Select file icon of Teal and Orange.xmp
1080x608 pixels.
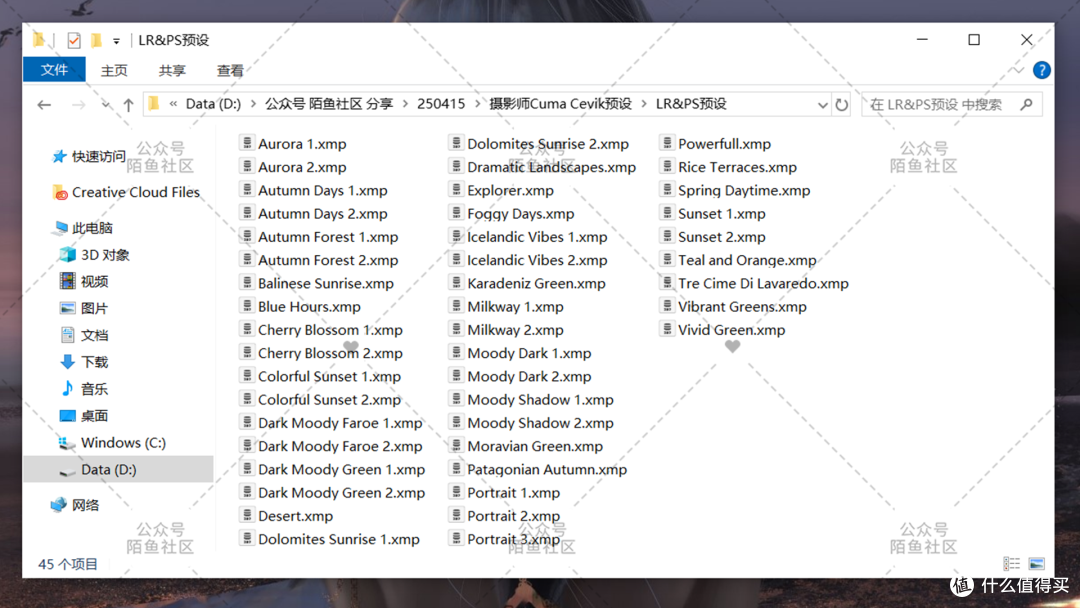click(667, 259)
